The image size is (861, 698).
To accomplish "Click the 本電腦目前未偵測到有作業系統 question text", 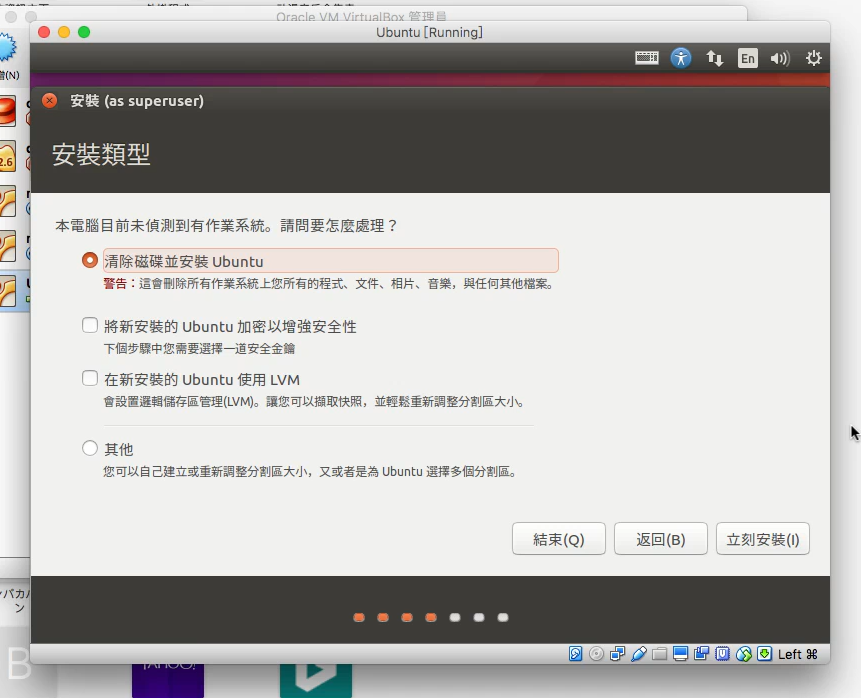I will [x=226, y=226].
